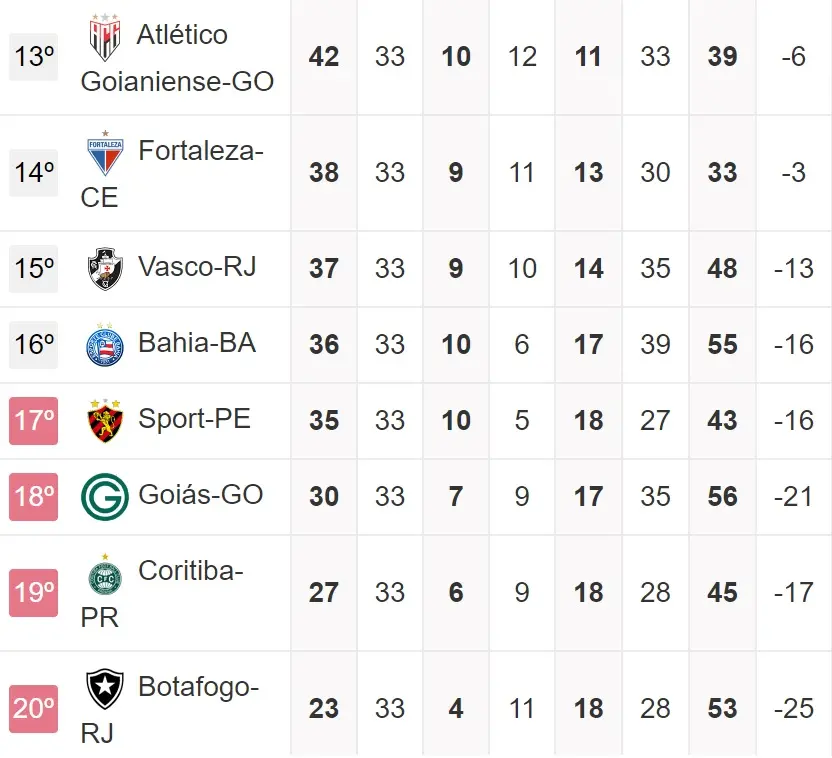The width and height of the screenshot is (832, 758).
Task: Open the Atlético Goianiense-GO team name
Action: (177, 58)
